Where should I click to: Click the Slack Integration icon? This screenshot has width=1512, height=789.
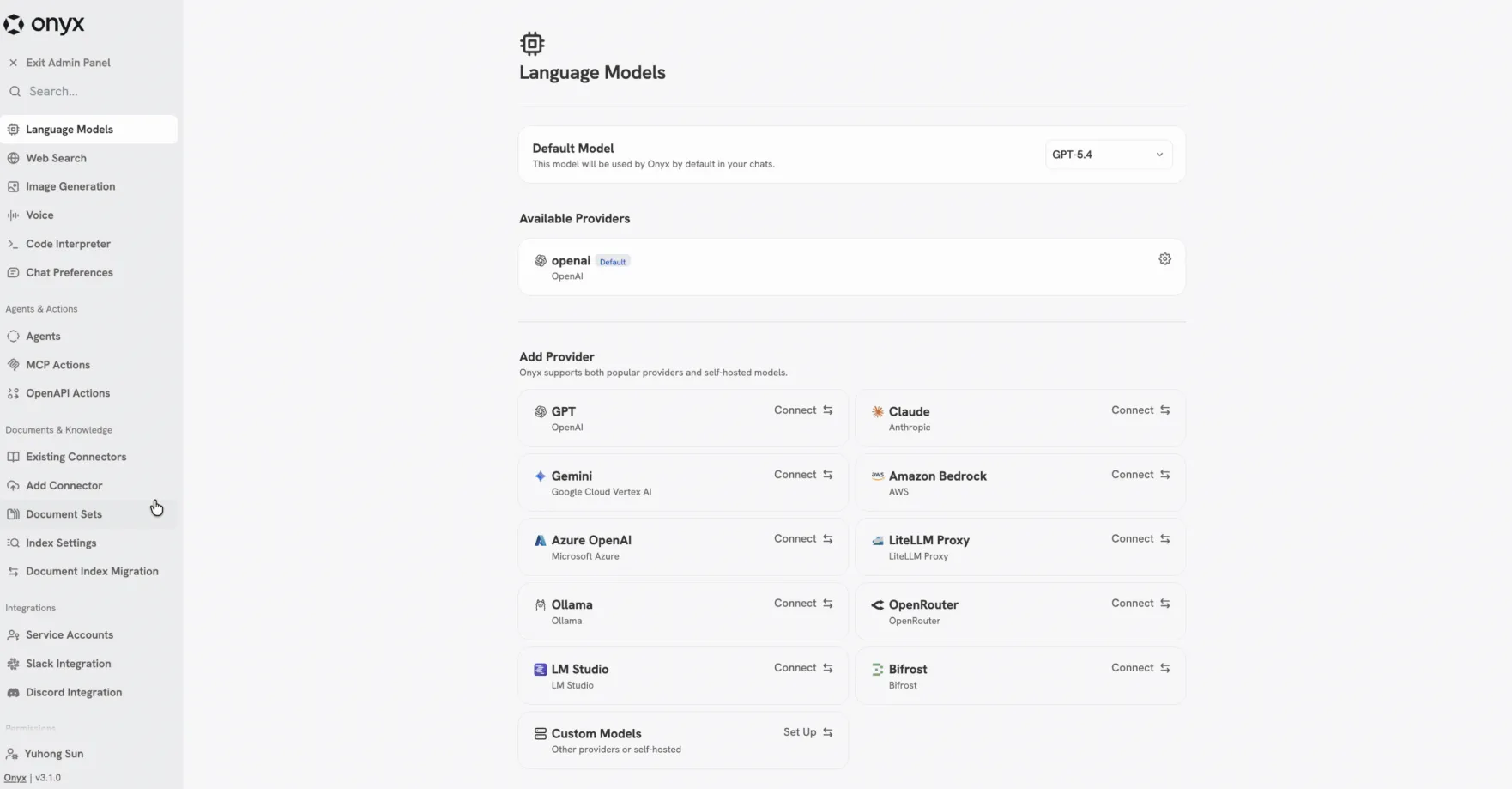[x=13, y=663]
